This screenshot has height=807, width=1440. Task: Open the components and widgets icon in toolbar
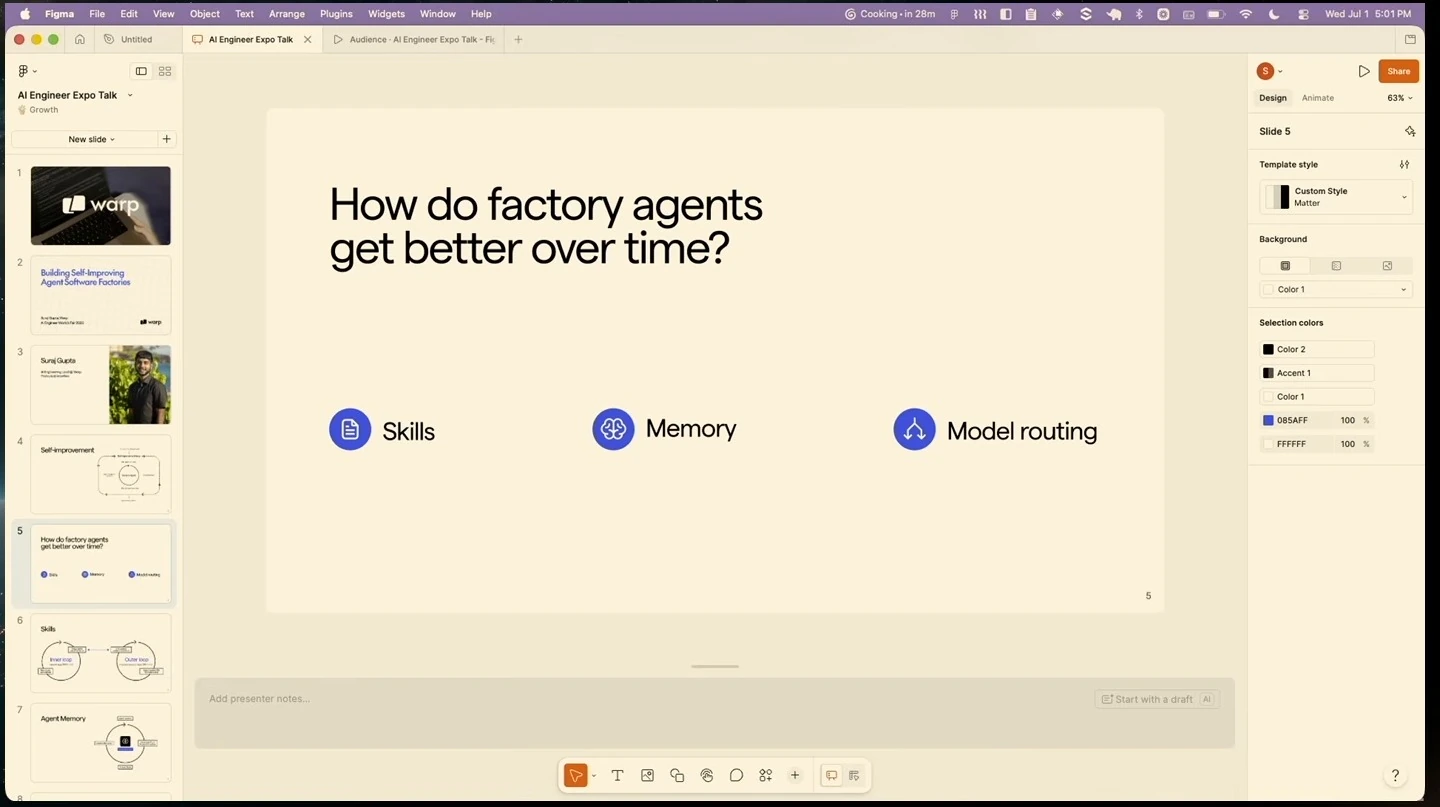tap(766, 775)
